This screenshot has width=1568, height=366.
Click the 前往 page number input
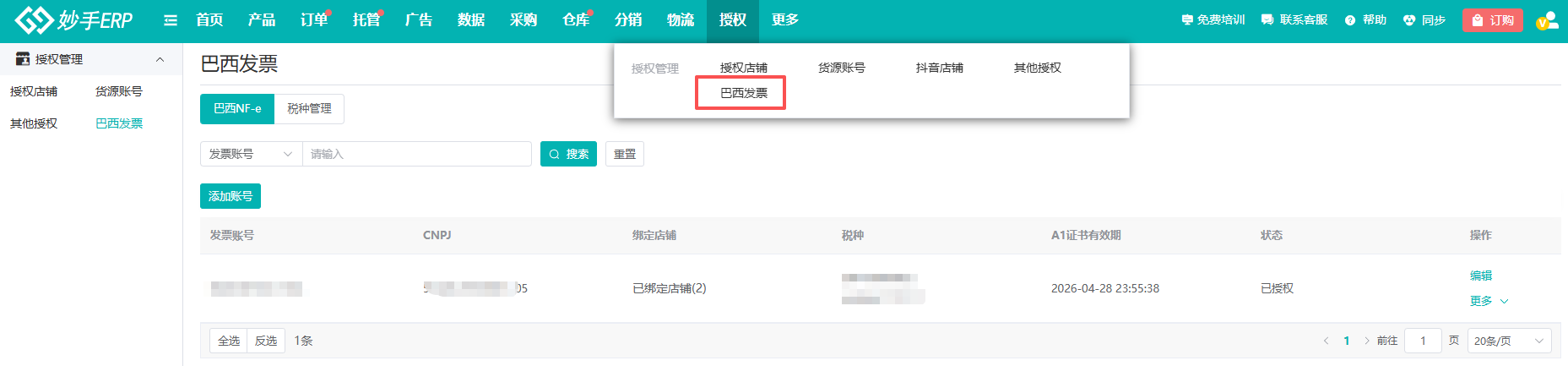click(x=1423, y=341)
